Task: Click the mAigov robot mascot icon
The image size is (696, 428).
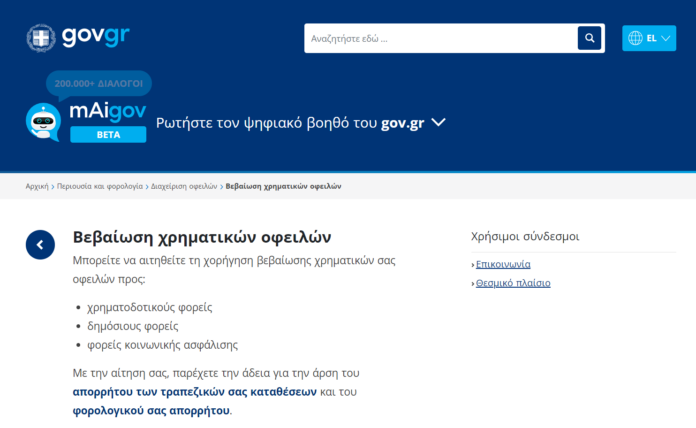Action: pos(43,122)
